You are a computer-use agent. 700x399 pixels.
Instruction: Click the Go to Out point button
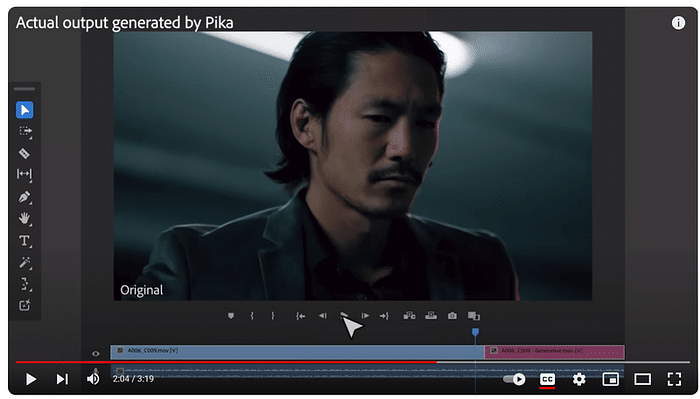point(384,316)
